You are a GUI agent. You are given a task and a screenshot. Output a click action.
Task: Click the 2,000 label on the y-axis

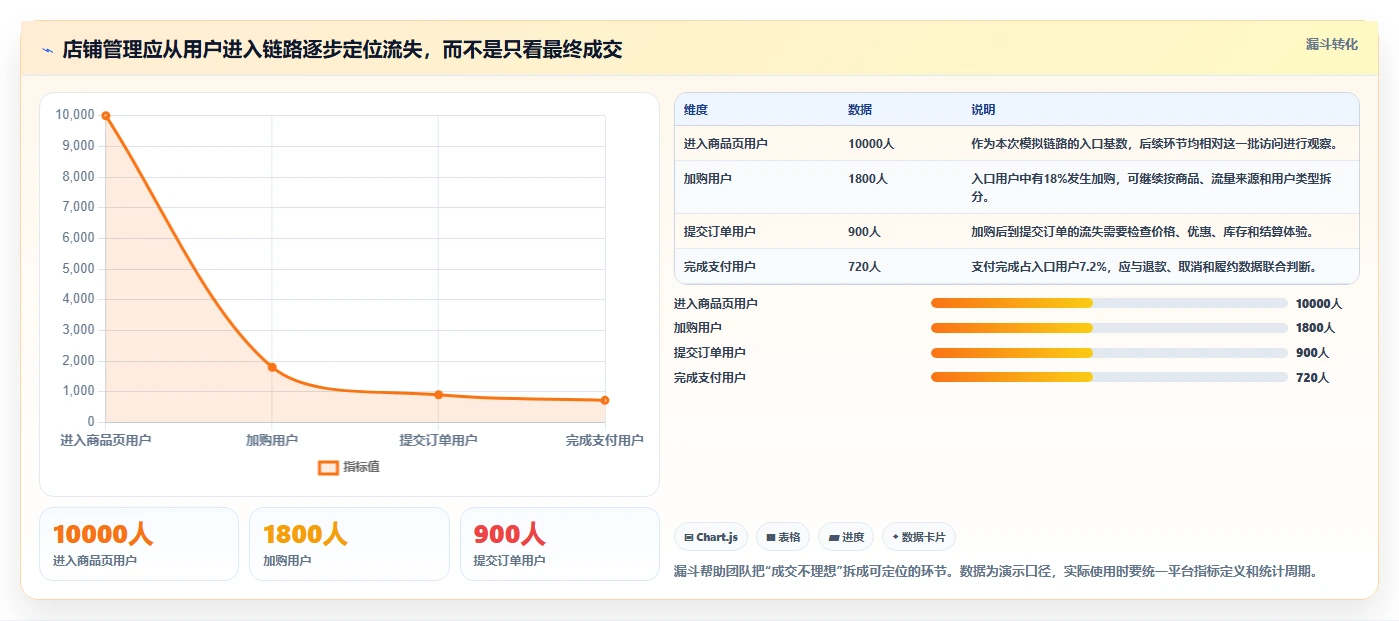(x=78, y=361)
